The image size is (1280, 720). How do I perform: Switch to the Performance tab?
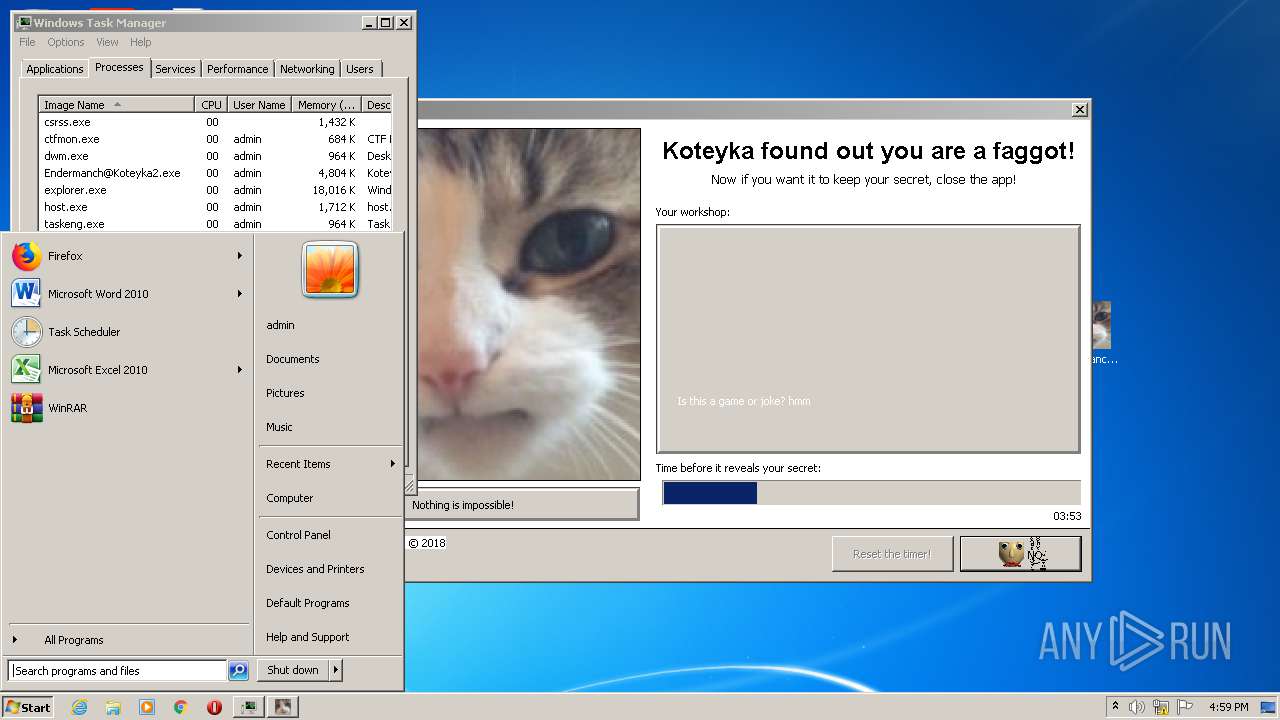click(x=238, y=69)
